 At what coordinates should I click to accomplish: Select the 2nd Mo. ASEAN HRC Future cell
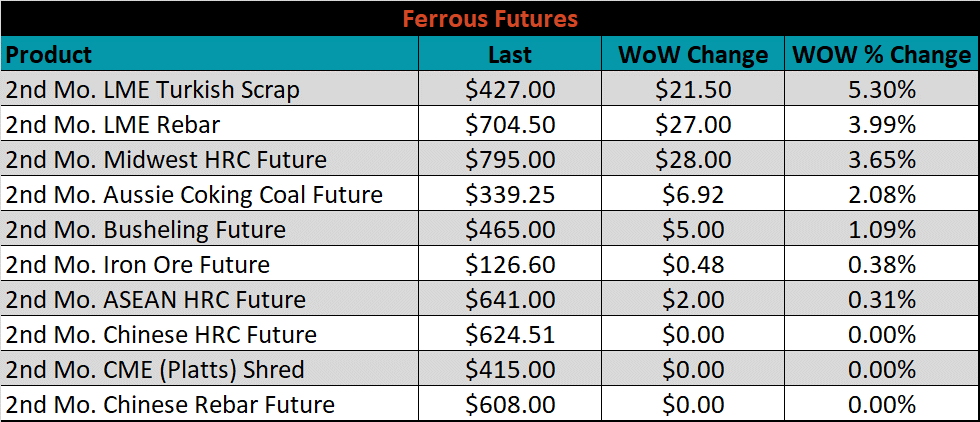[210, 299]
